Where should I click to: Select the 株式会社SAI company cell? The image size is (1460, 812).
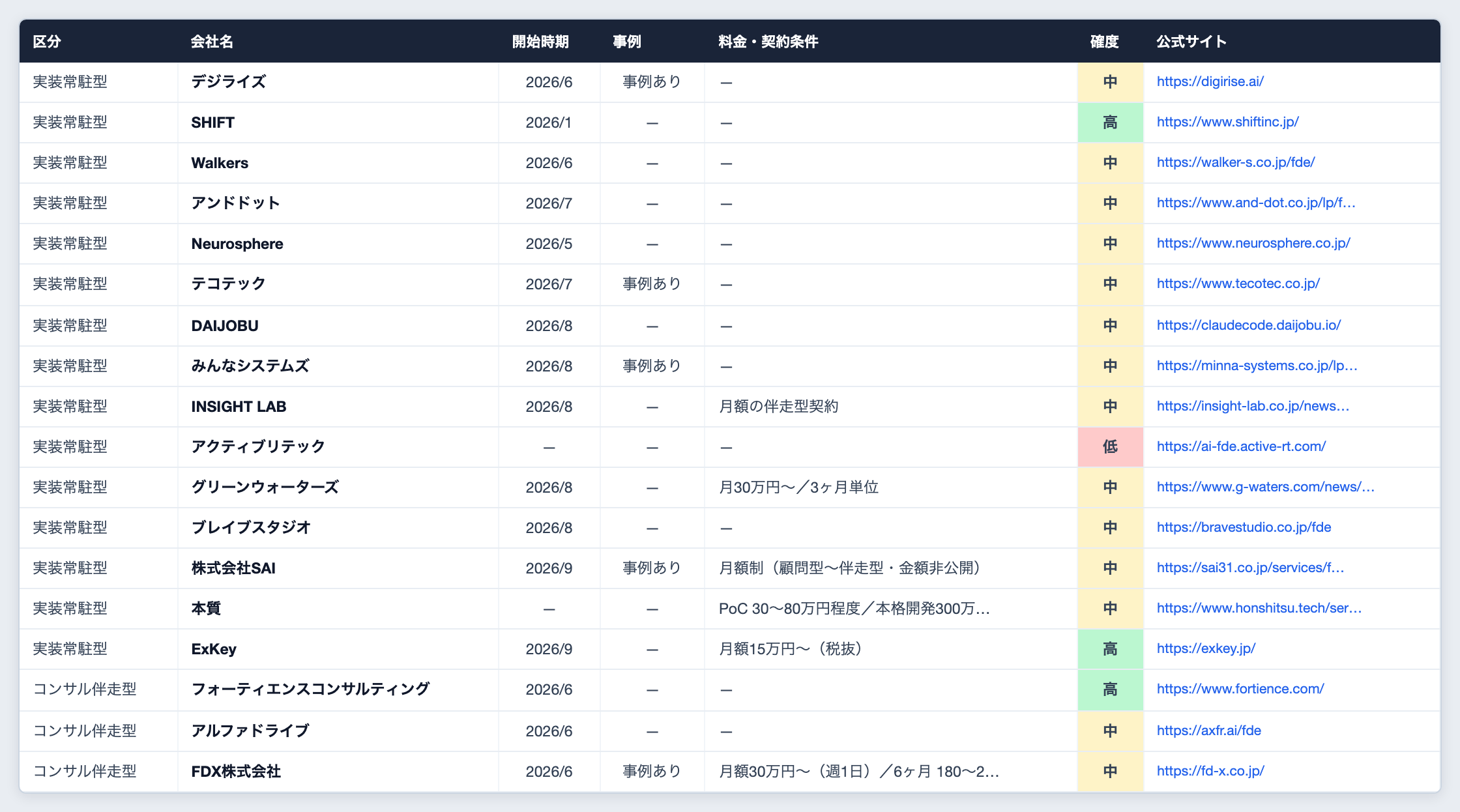pos(338,568)
